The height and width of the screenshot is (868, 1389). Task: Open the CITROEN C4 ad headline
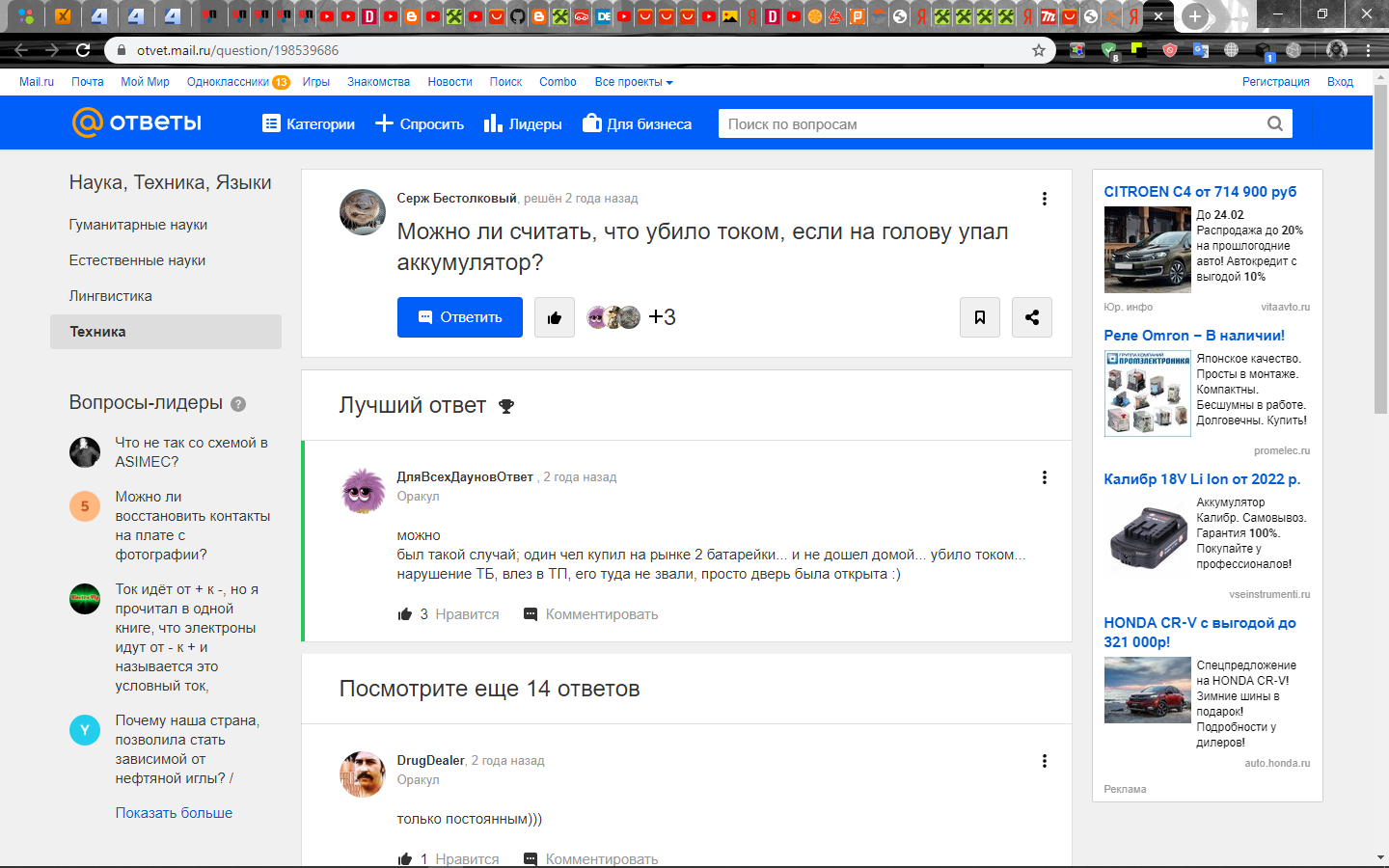[1200, 192]
